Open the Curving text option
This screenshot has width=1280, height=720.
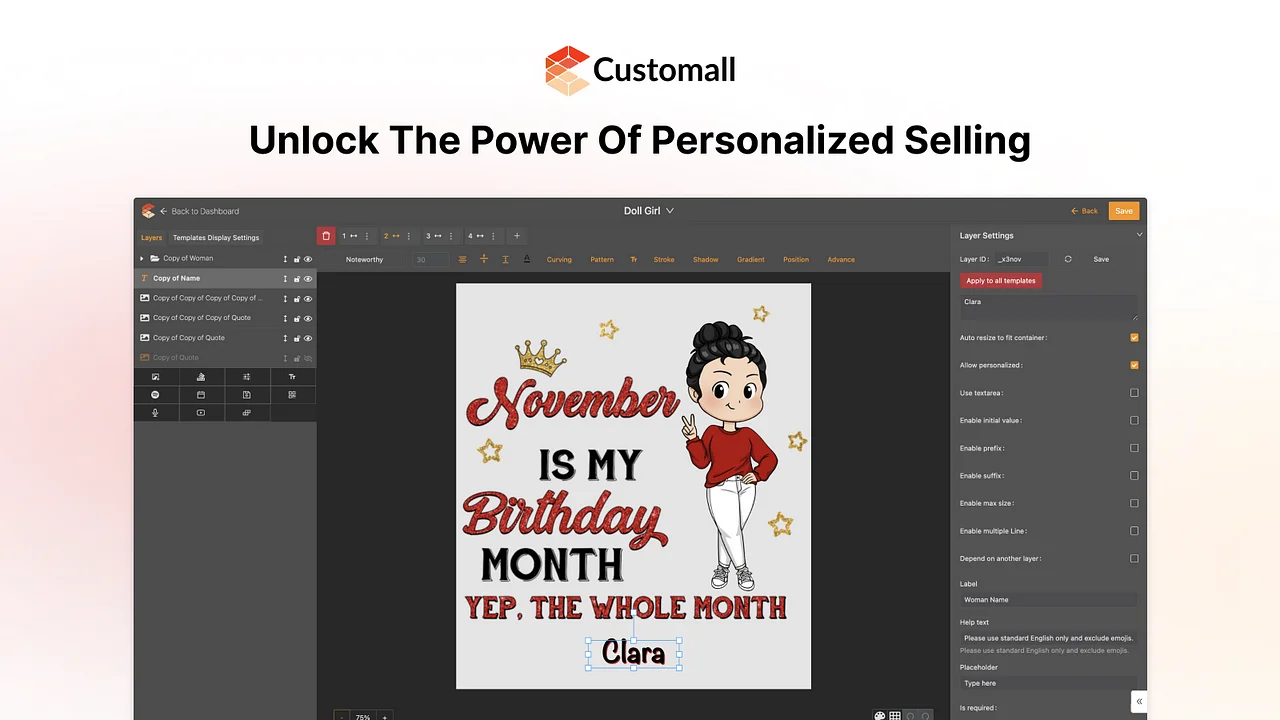559,260
